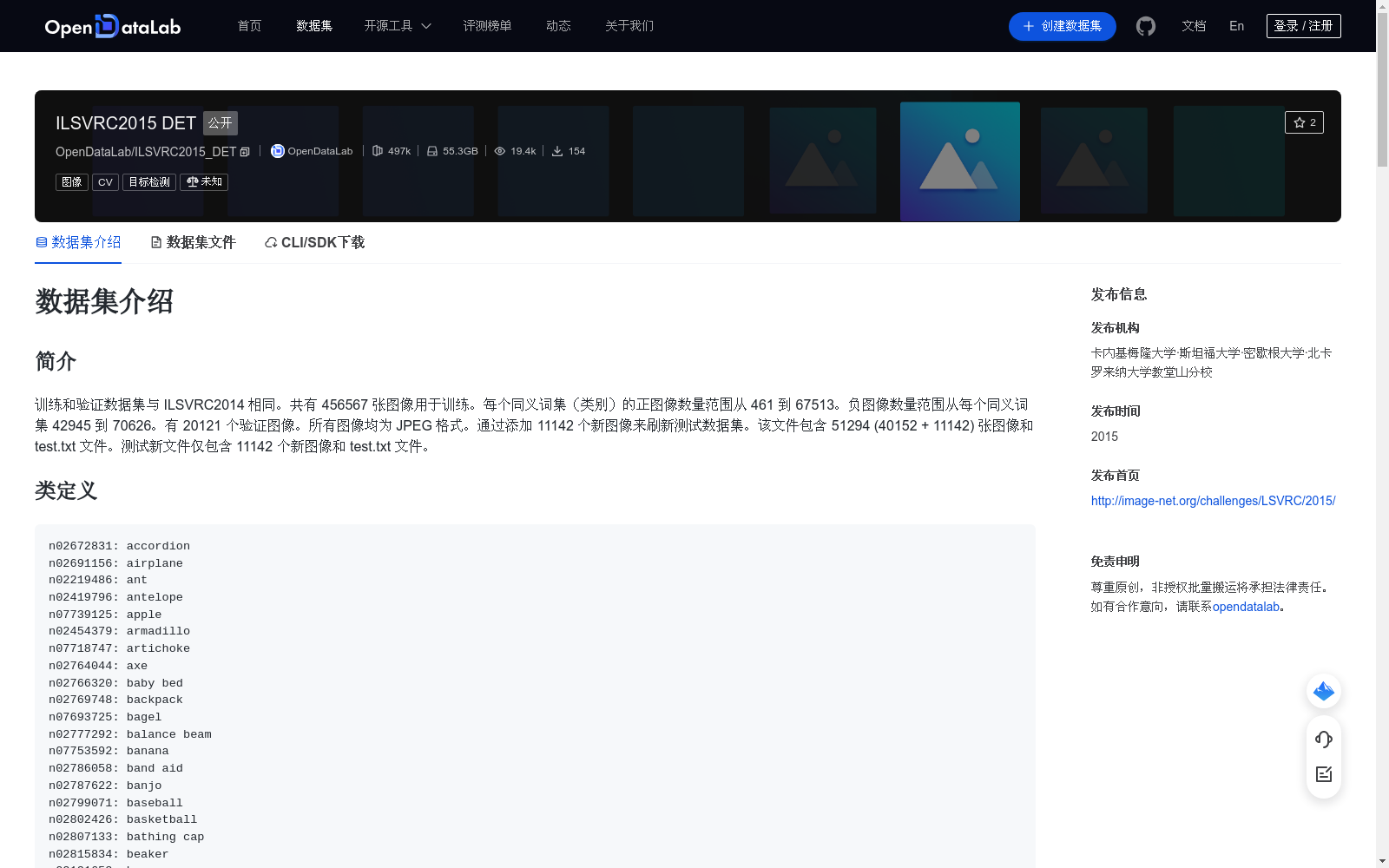Viewport: 1389px width, 868px height.
Task: Click the 'n02802426: basketball' line
Action: [122, 819]
